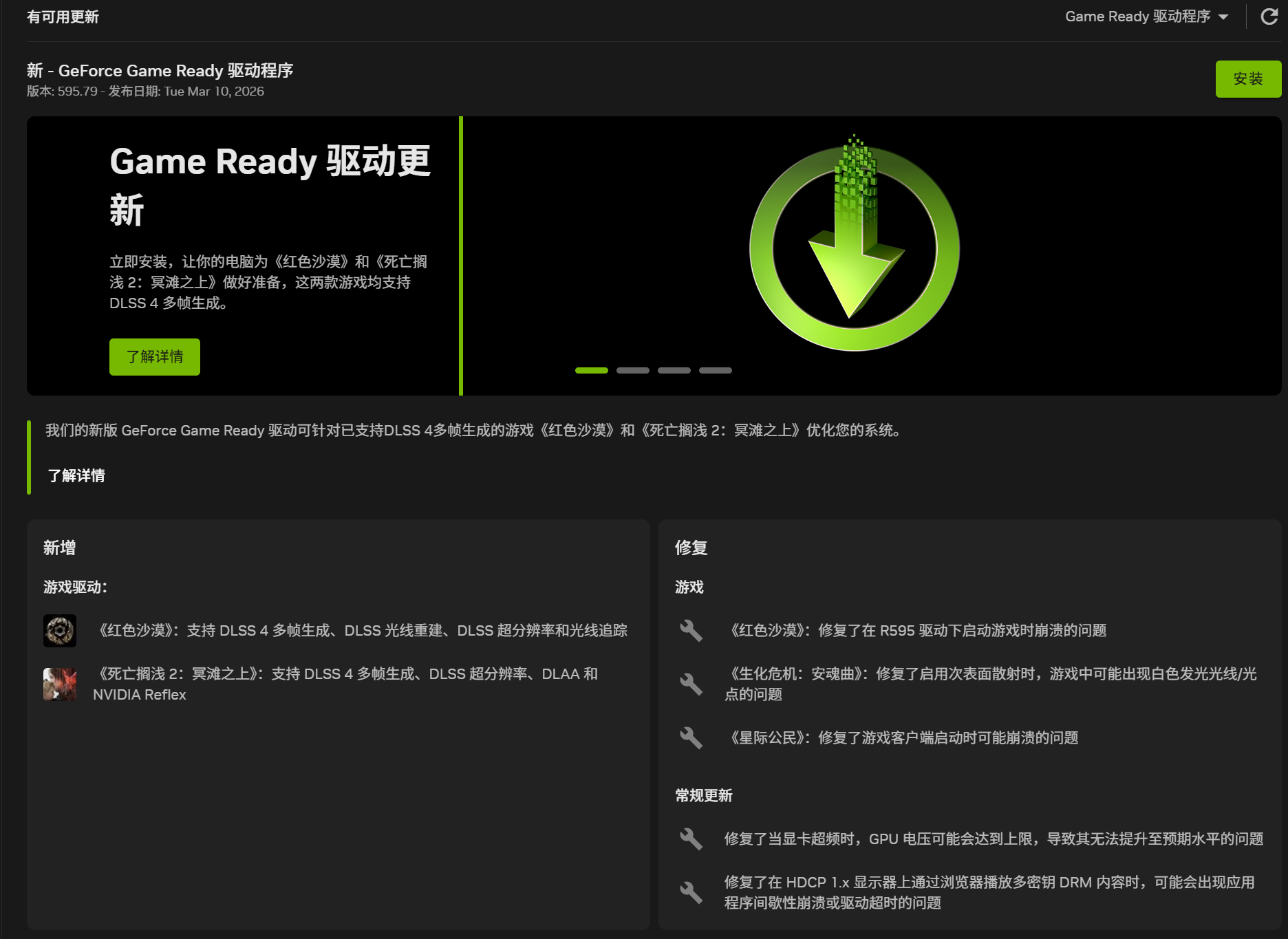This screenshot has height=939, width=1288.
Task: Select the second carousel indicator
Action: pos(633,370)
